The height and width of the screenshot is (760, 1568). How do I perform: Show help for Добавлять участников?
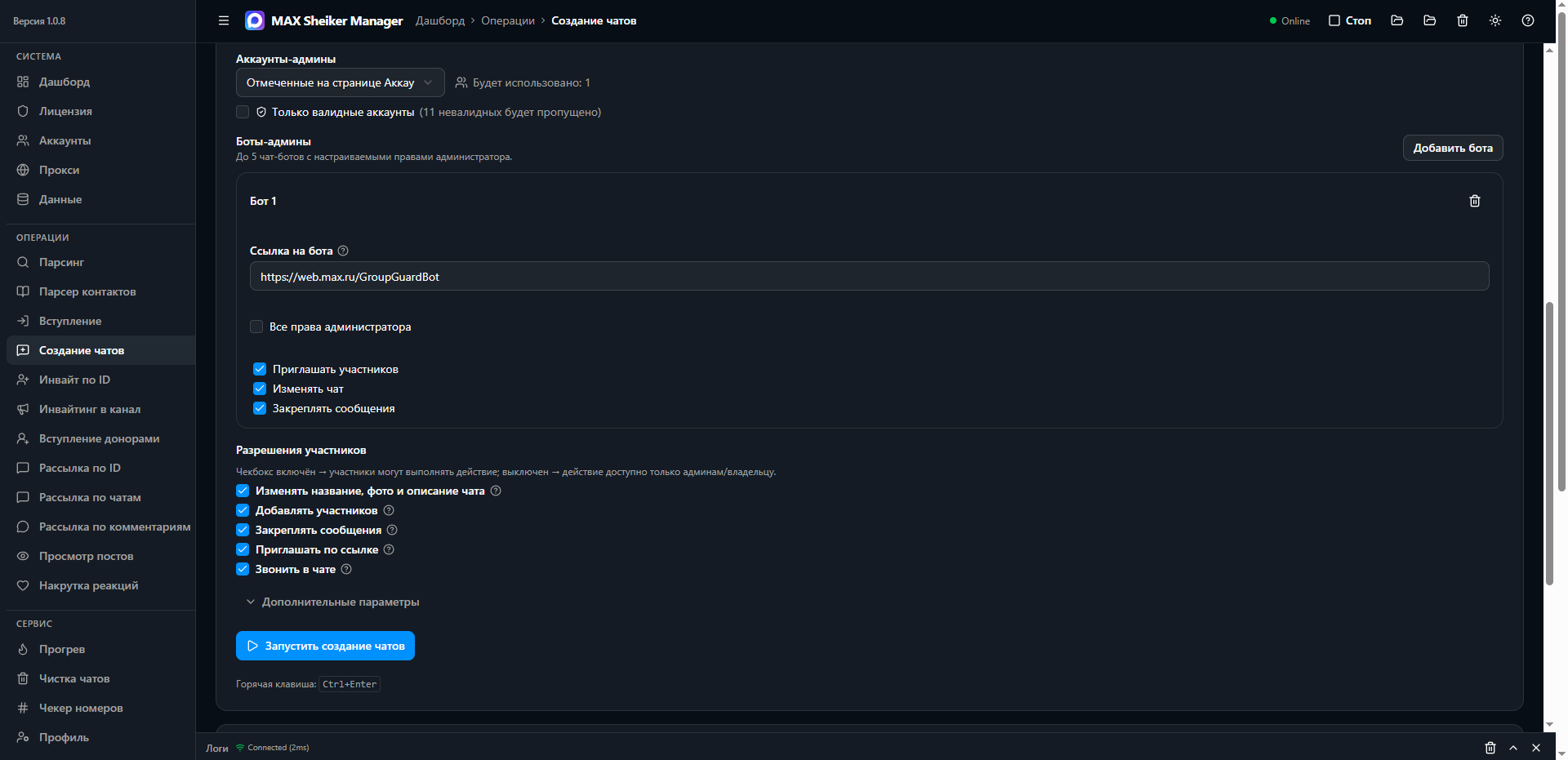click(x=389, y=510)
